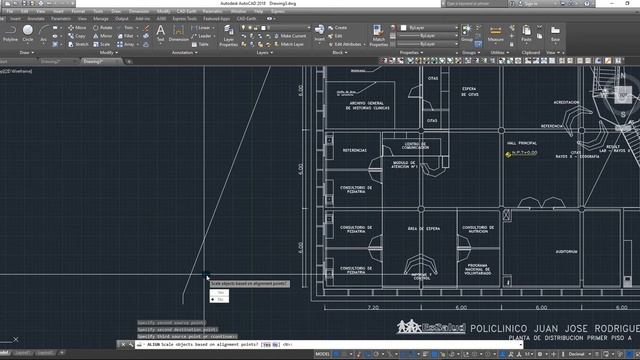The width and height of the screenshot is (640, 360).
Task: Click Match Properties tool
Action: coord(378,36)
